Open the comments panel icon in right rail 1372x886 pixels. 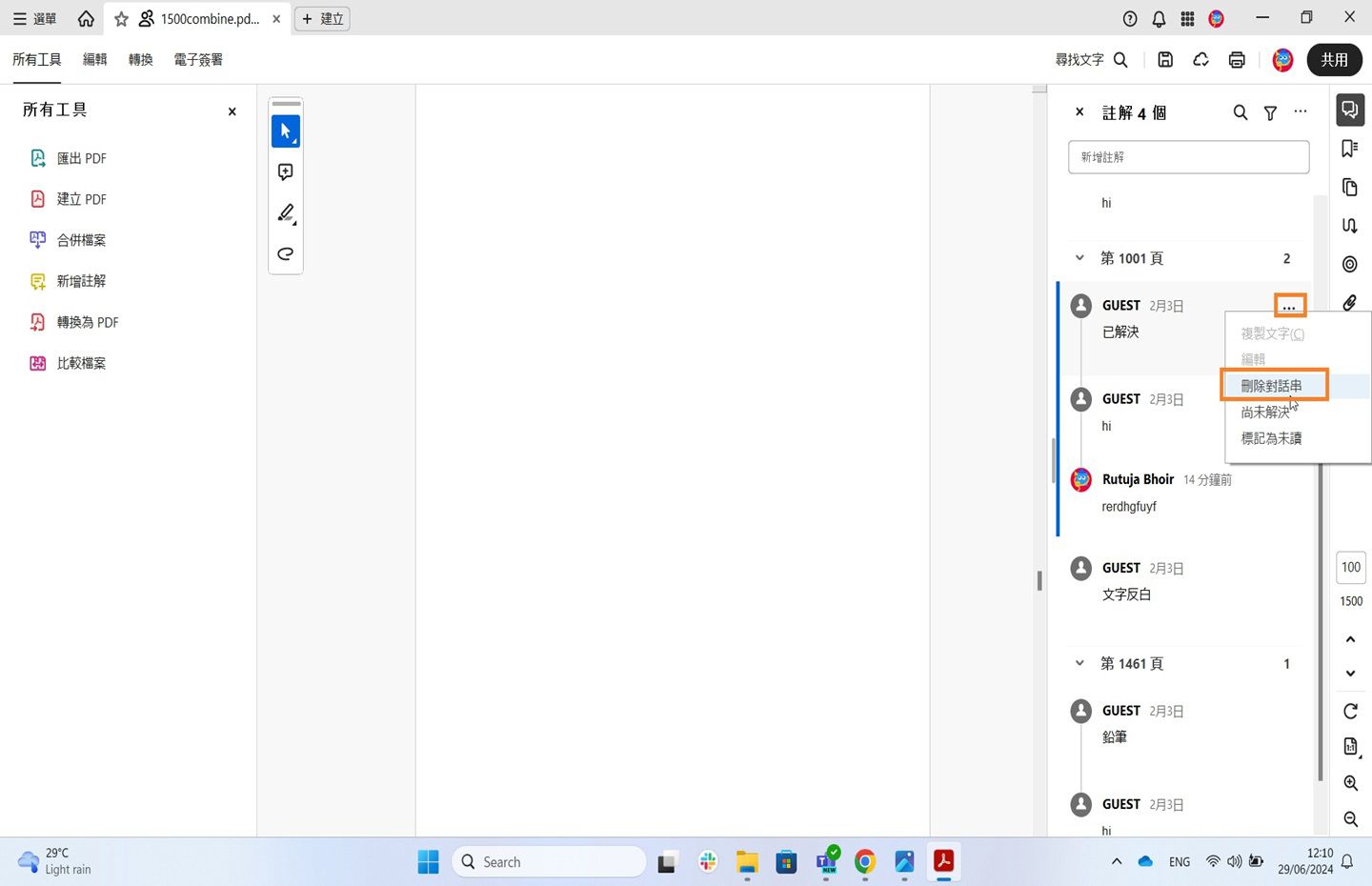[x=1349, y=110]
